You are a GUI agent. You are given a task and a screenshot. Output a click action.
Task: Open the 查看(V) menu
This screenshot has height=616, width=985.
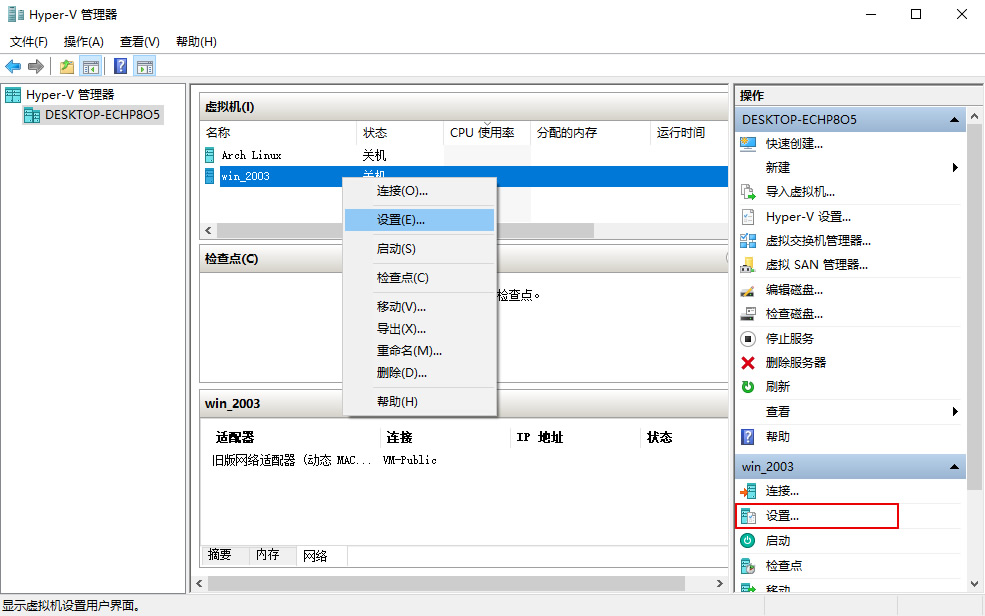point(140,41)
